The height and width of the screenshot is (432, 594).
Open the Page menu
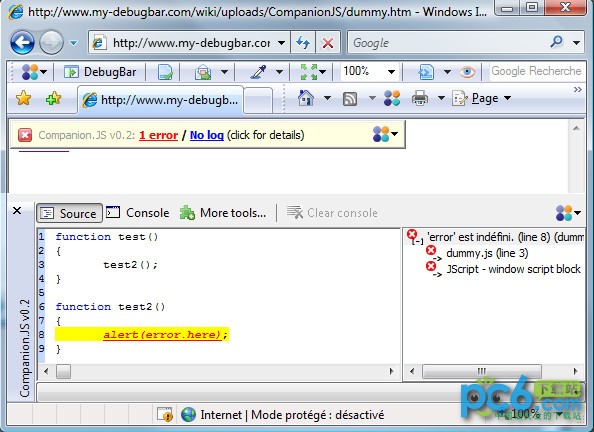coord(481,99)
